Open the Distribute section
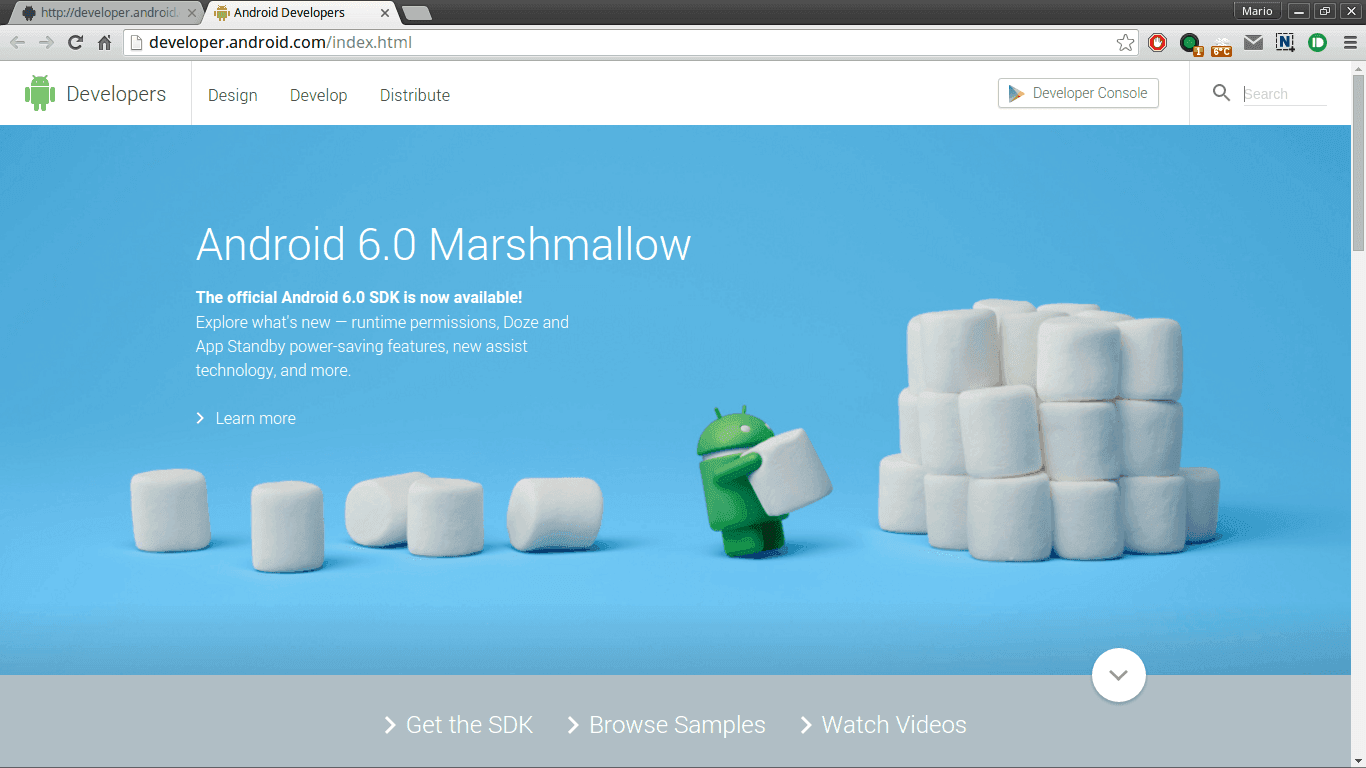1366x768 pixels. 415,95
